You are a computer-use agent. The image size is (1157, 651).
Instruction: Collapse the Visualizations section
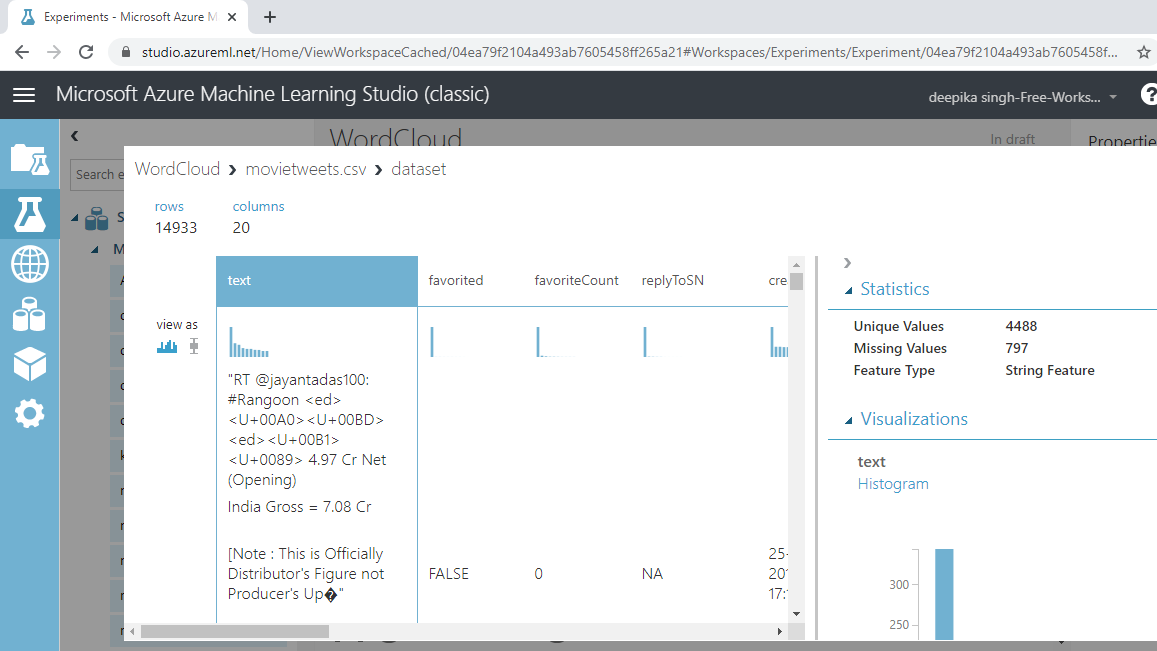point(849,420)
